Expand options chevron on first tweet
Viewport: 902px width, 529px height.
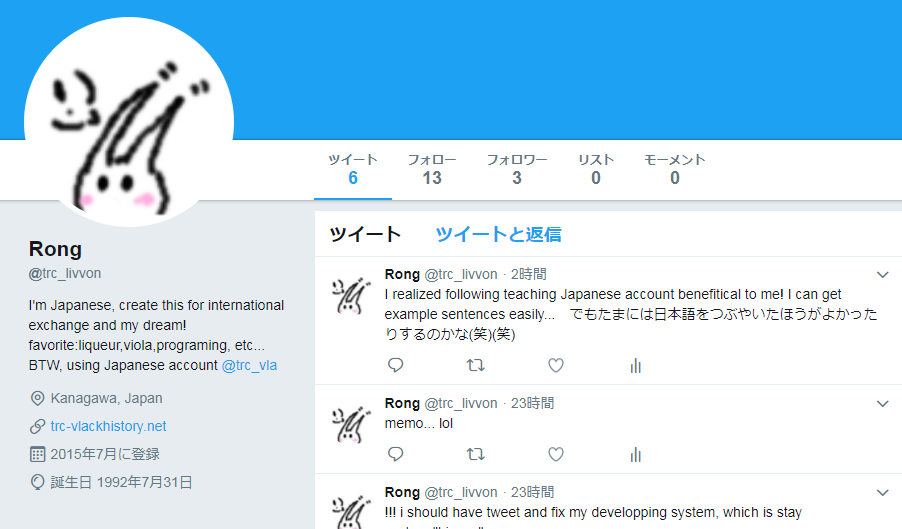[x=882, y=275]
